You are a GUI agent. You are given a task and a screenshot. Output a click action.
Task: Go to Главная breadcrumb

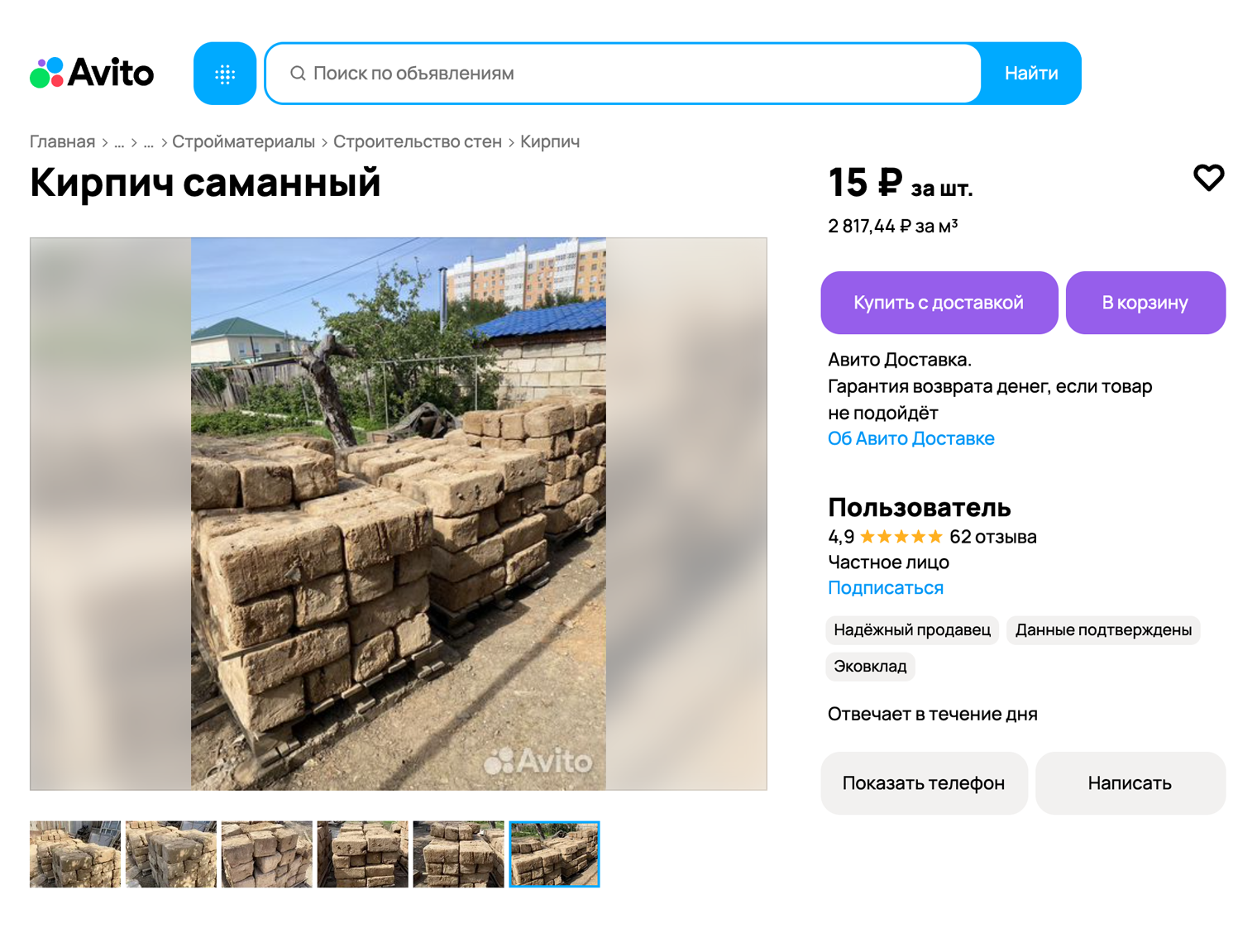click(63, 141)
